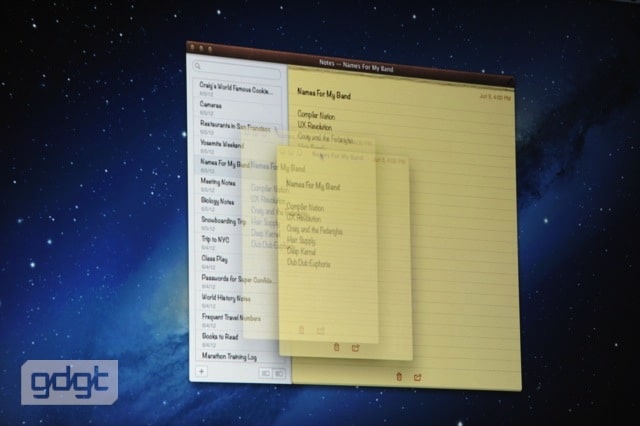640x426 pixels.
Task: Create a new note with plus button
Action: (x=202, y=371)
